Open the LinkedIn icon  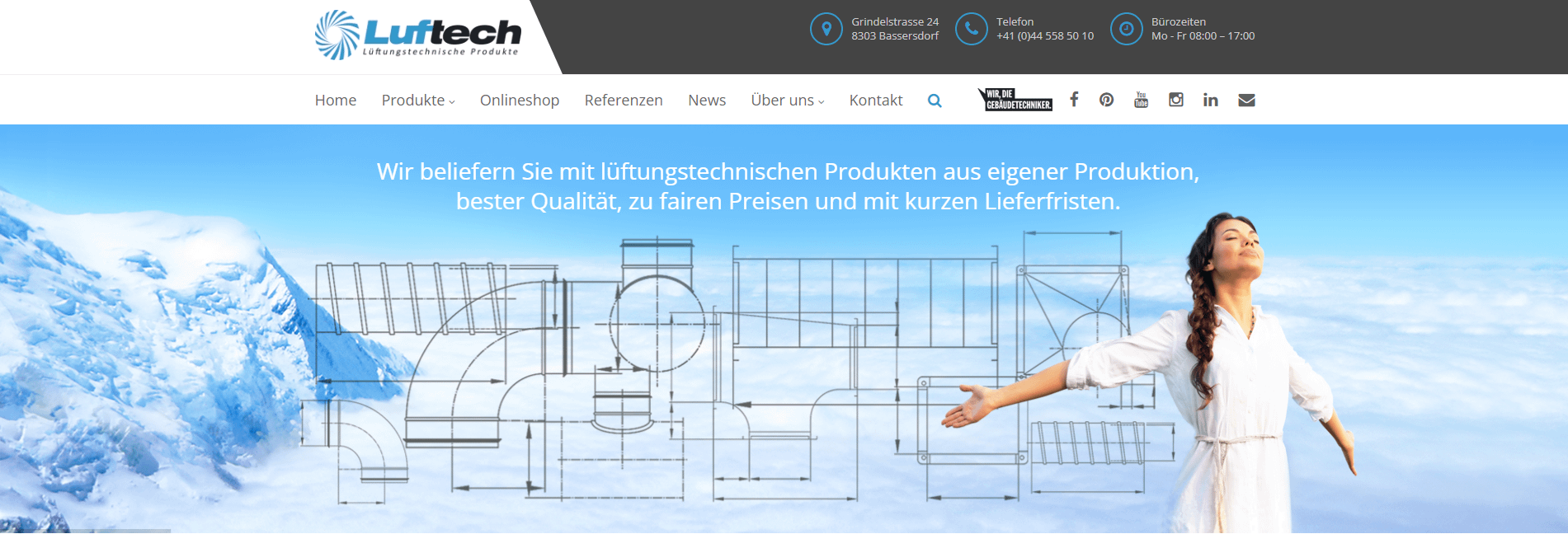coord(1211,100)
